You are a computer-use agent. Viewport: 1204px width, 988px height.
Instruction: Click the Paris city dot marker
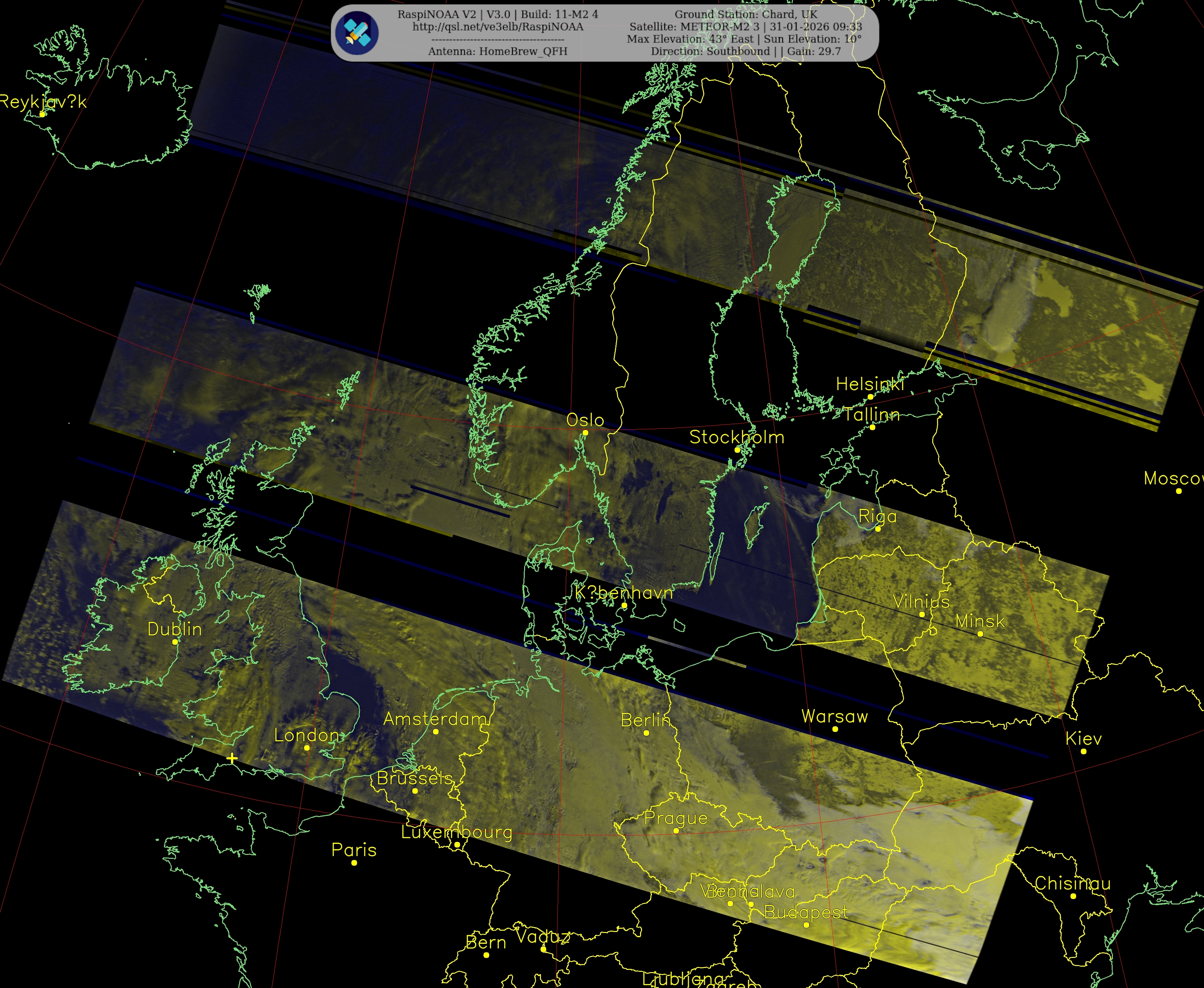pyautogui.click(x=354, y=863)
